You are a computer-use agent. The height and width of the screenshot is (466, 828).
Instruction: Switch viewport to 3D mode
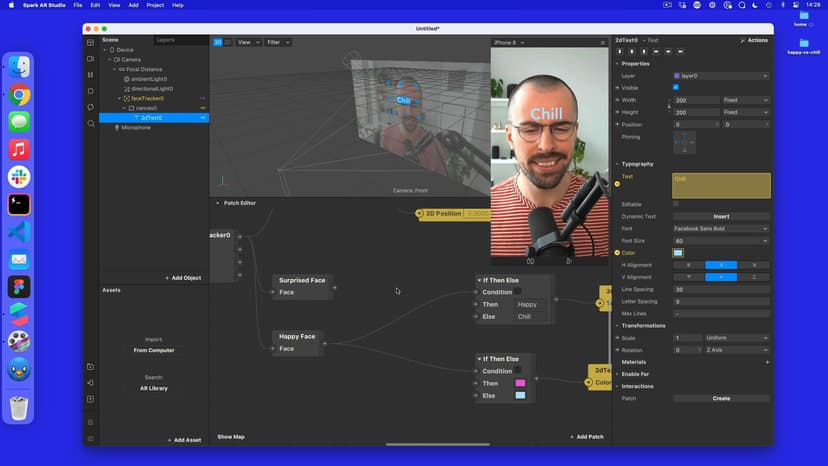coord(217,42)
